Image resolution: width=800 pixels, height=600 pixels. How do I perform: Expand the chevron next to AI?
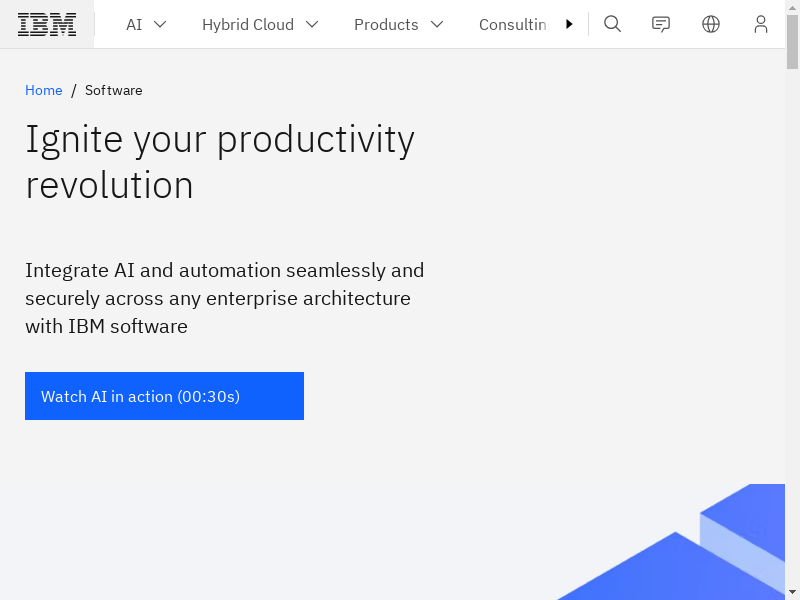160,24
